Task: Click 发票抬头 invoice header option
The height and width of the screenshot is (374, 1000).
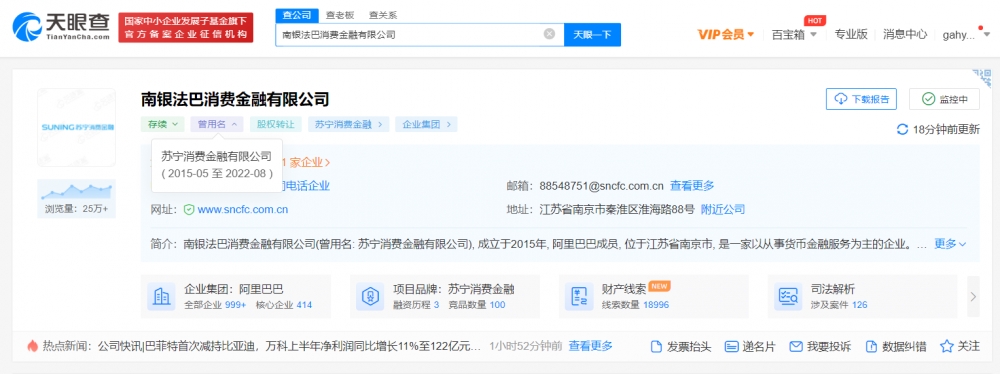Action: (x=681, y=347)
